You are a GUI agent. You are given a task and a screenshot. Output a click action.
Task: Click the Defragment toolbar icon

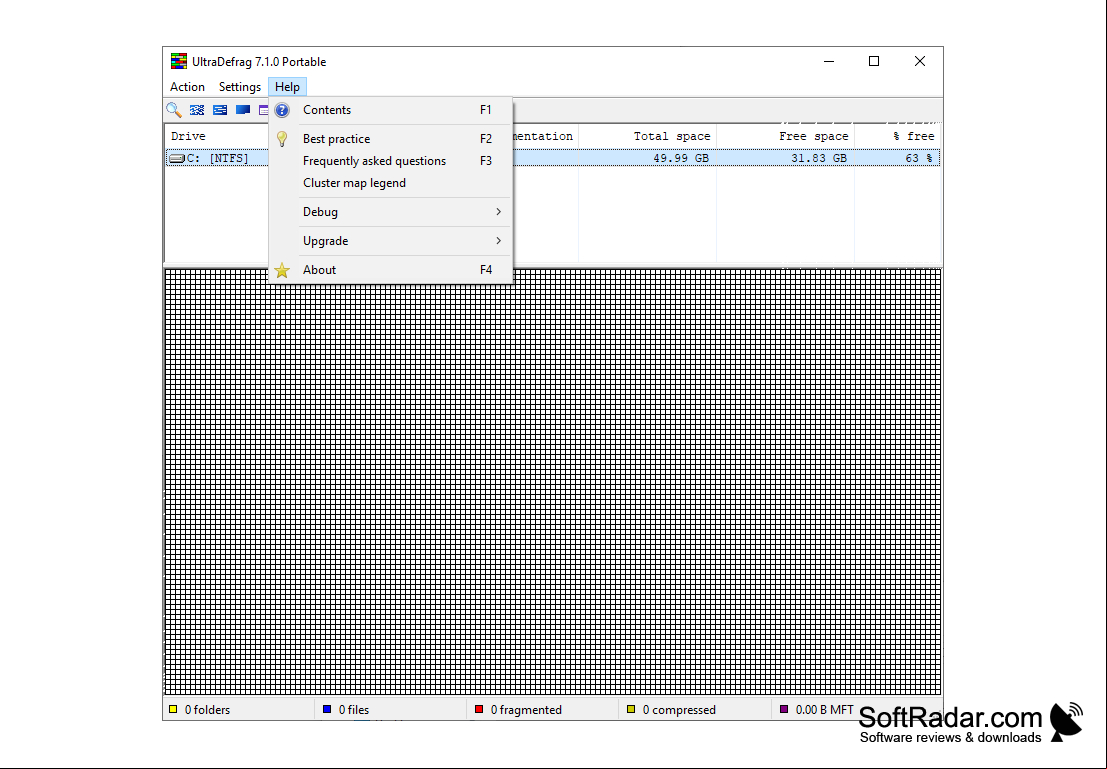click(x=197, y=110)
